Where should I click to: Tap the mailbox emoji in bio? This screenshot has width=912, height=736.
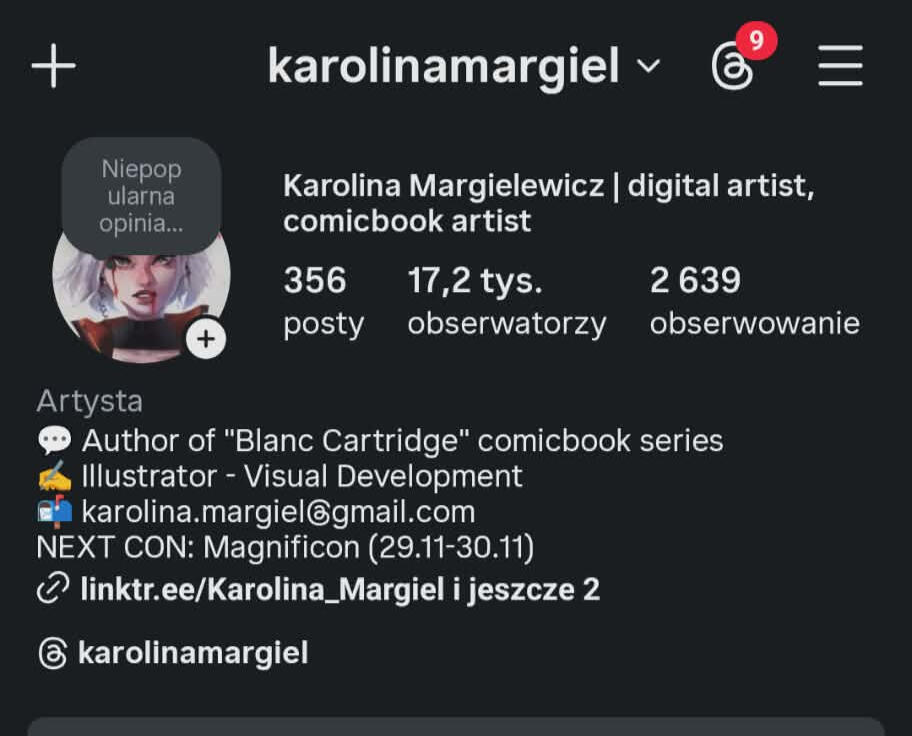[55, 512]
